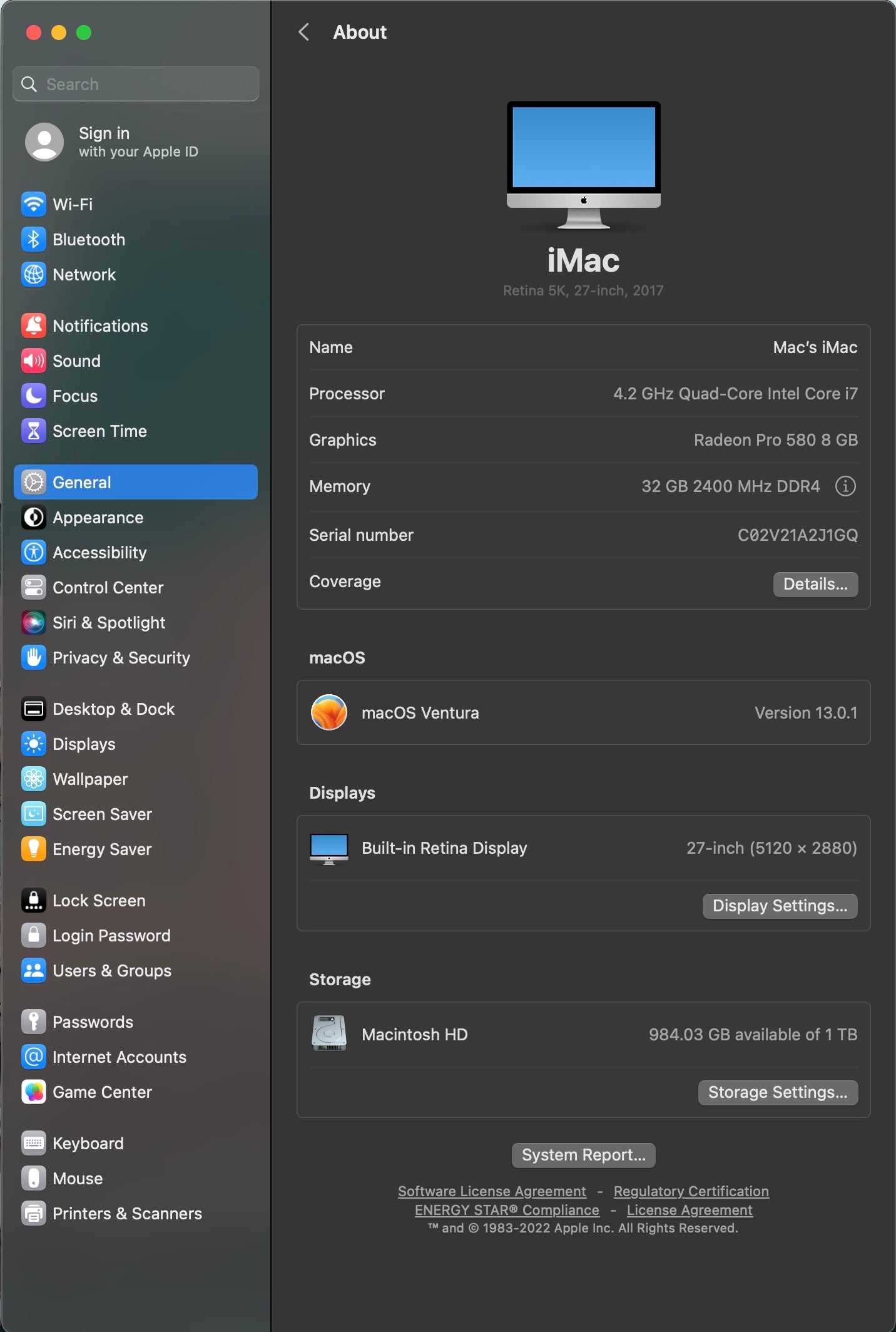Click Version 13.0.1 text
896x1332 pixels.
pyautogui.click(x=806, y=713)
